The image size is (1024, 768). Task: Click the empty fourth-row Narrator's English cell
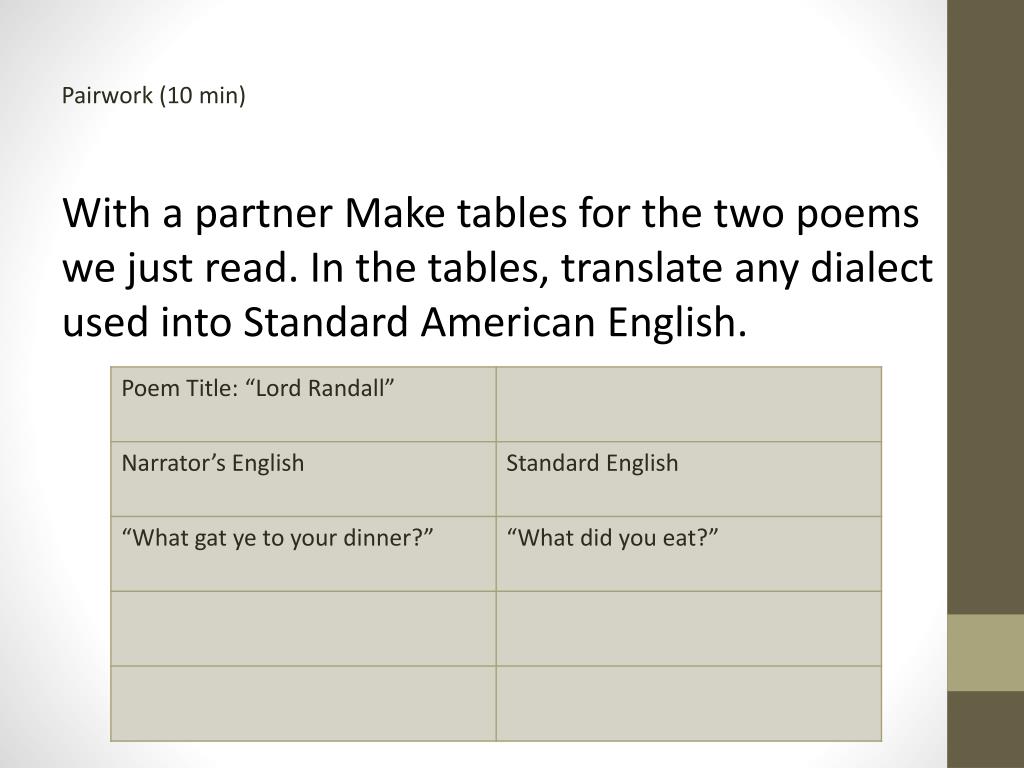click(303, 629)
